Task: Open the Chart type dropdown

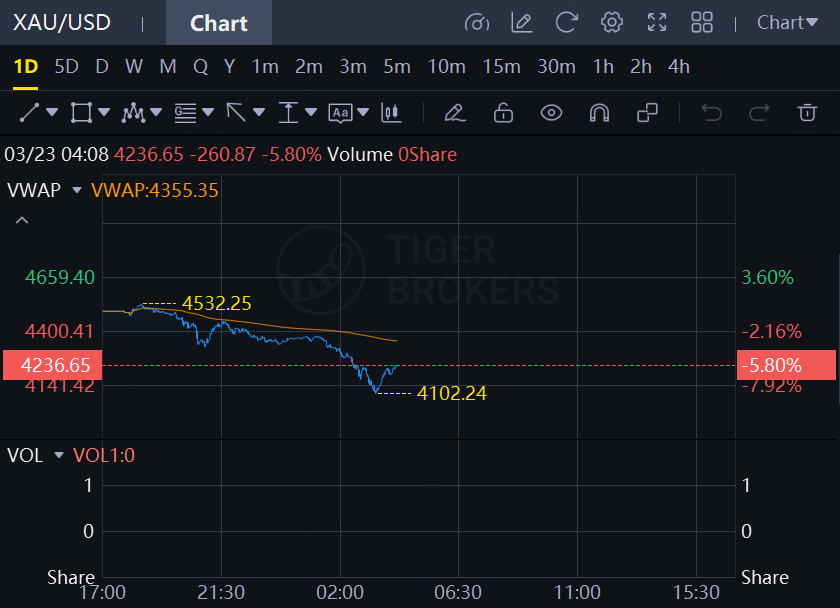Action: pos(787,22)
